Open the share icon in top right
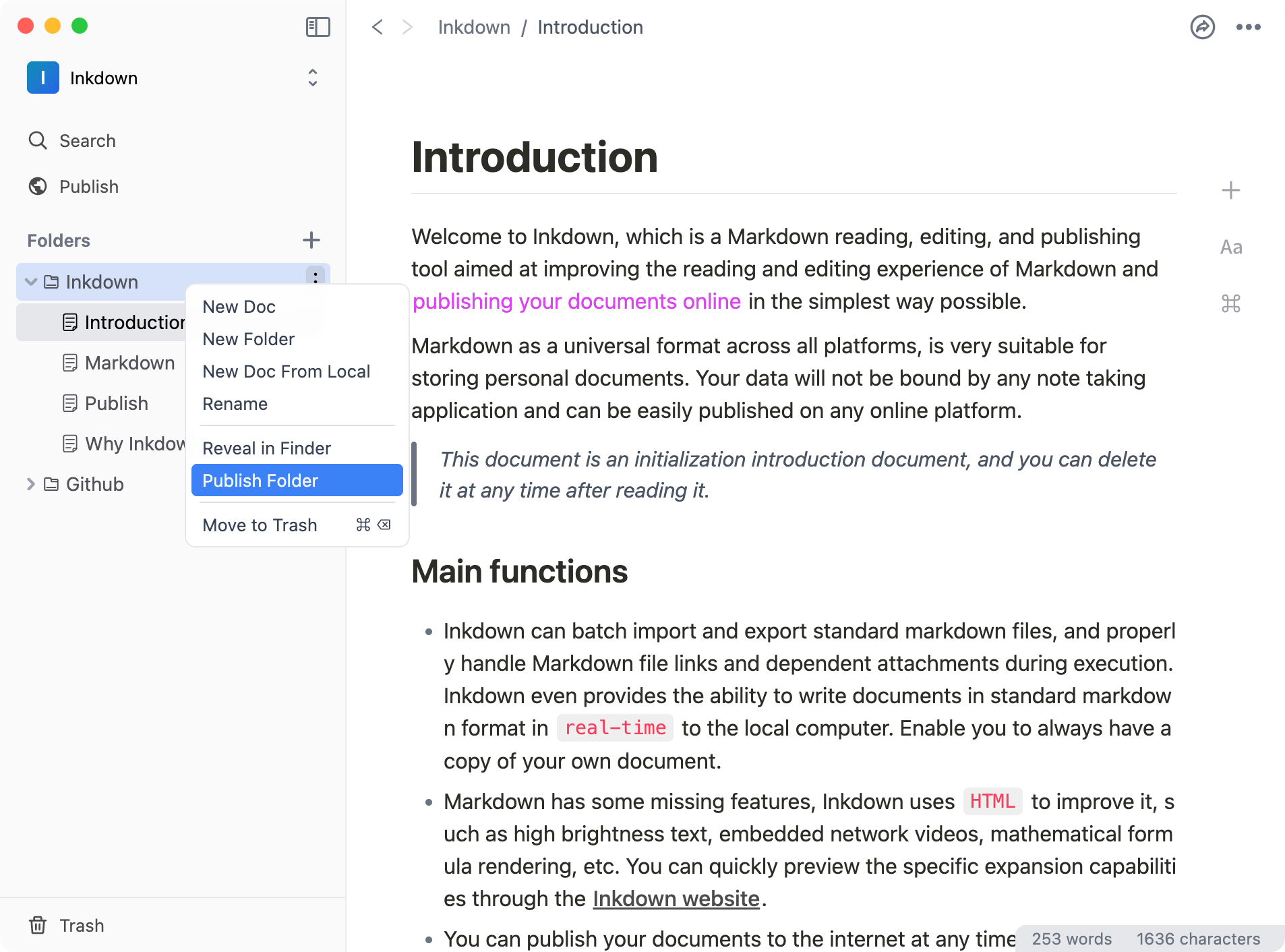Image resolution: width=1285 pixels, height=952 pixels. point(1203,27)
